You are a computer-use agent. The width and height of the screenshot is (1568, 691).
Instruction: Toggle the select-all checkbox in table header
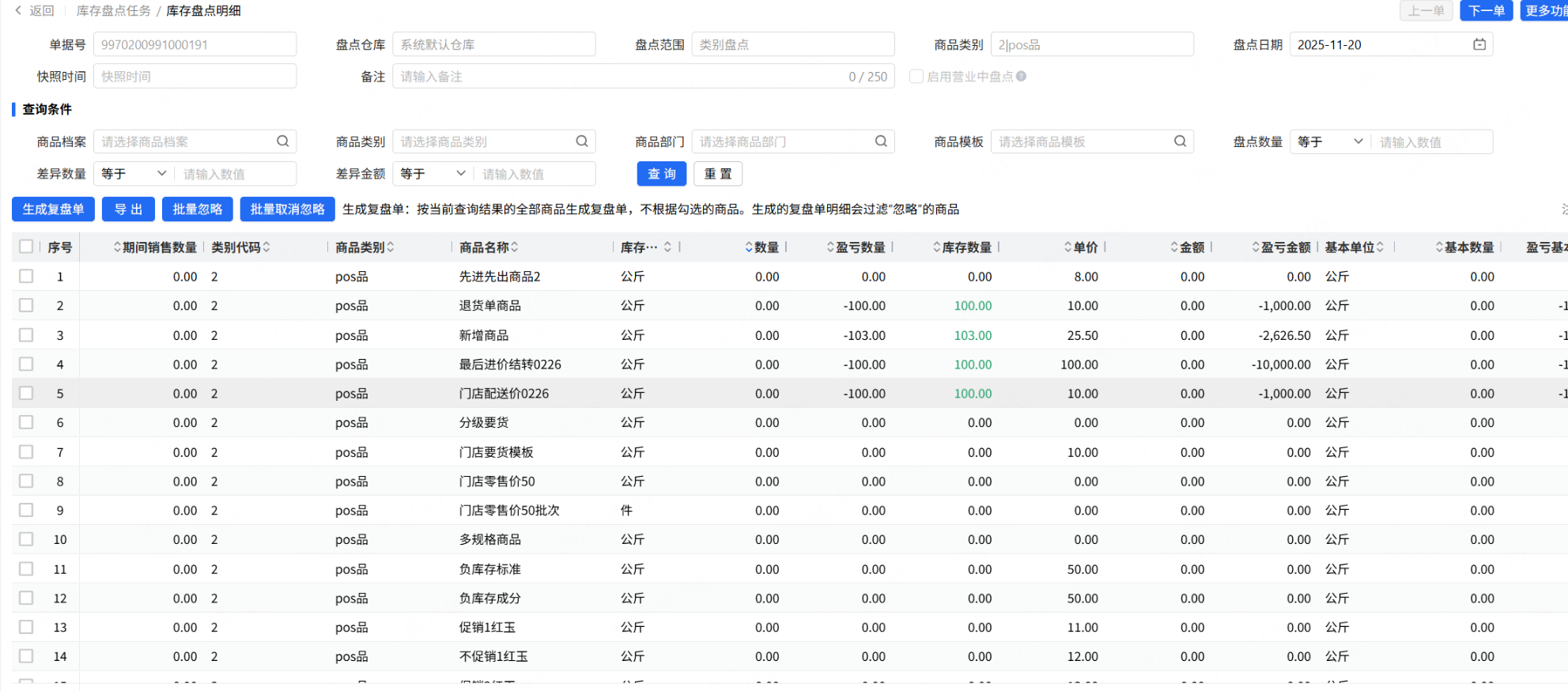pyautogui.click(x=26, y=247)
